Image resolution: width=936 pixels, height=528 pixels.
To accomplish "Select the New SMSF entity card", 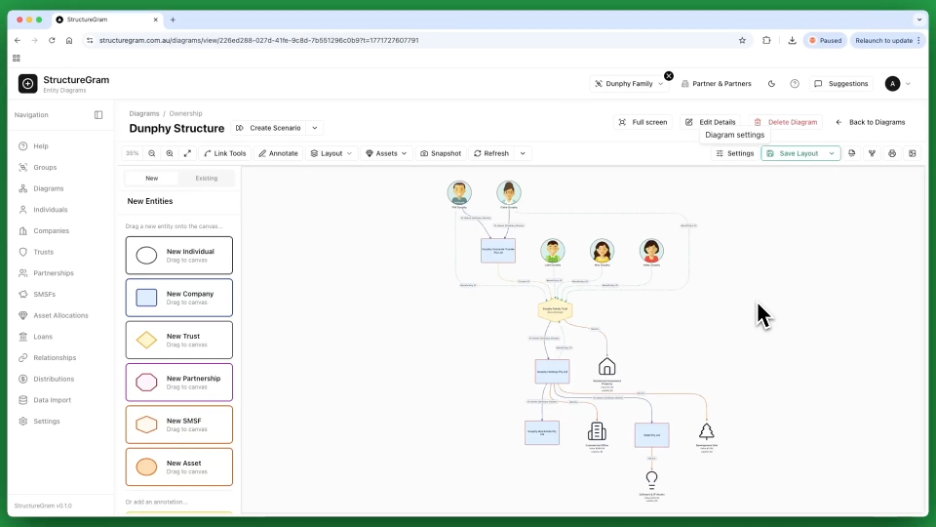I will click(x=179, y=425).
